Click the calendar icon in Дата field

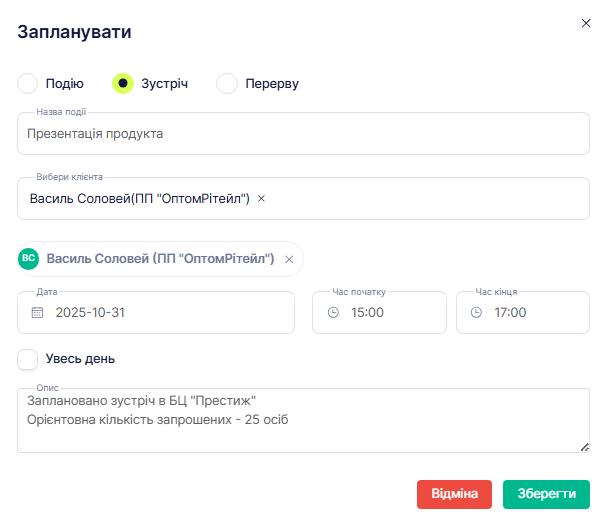[x=37, y=312]
